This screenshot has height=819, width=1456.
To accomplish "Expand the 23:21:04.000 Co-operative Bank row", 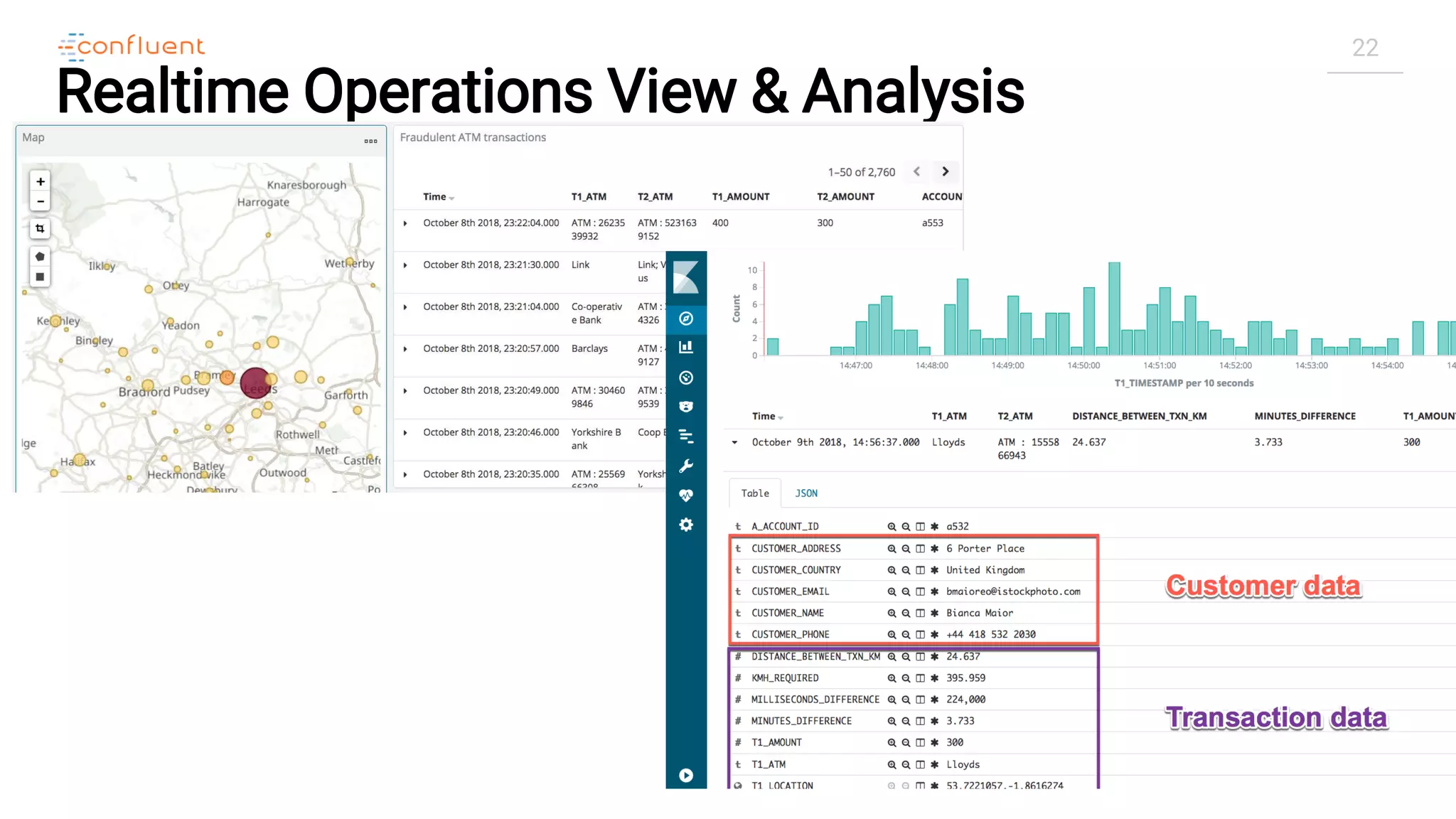I will 405,307.
